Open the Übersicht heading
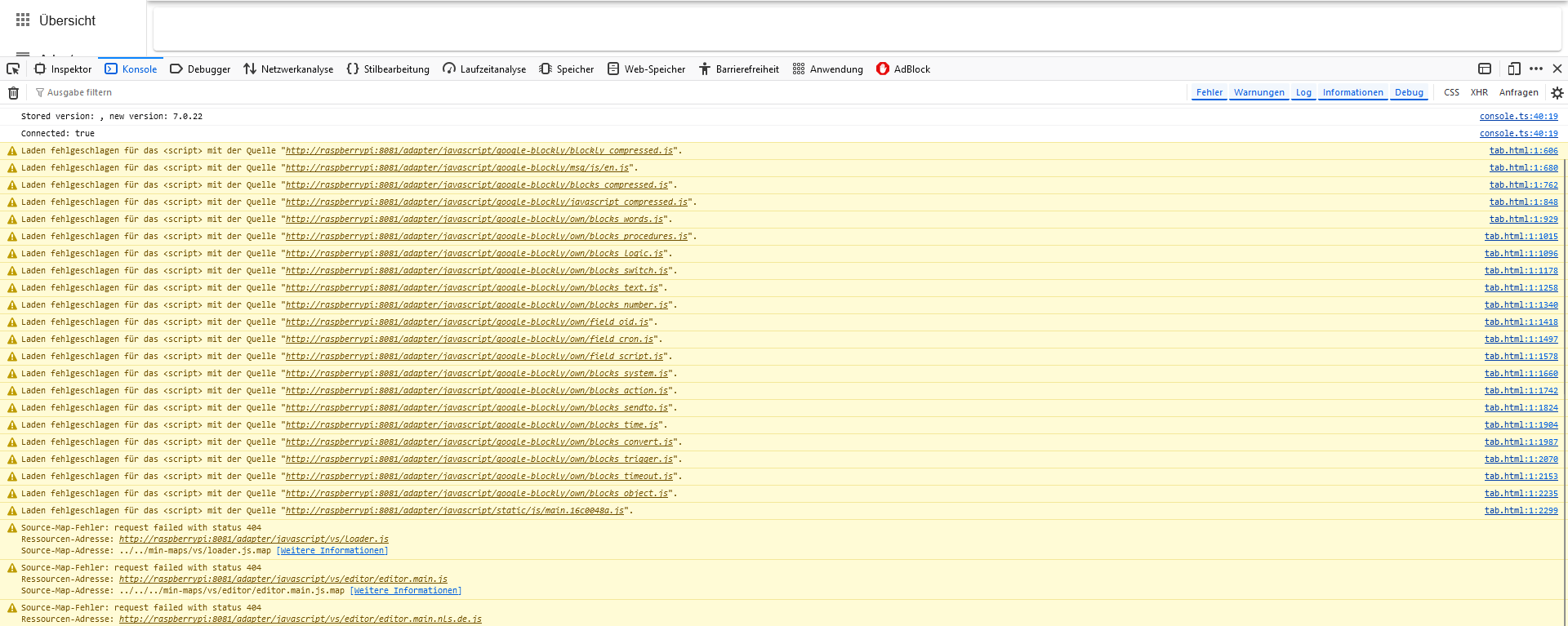Image resolution: width=1568 pixels, height=626 pixels. tap(67, 20)
